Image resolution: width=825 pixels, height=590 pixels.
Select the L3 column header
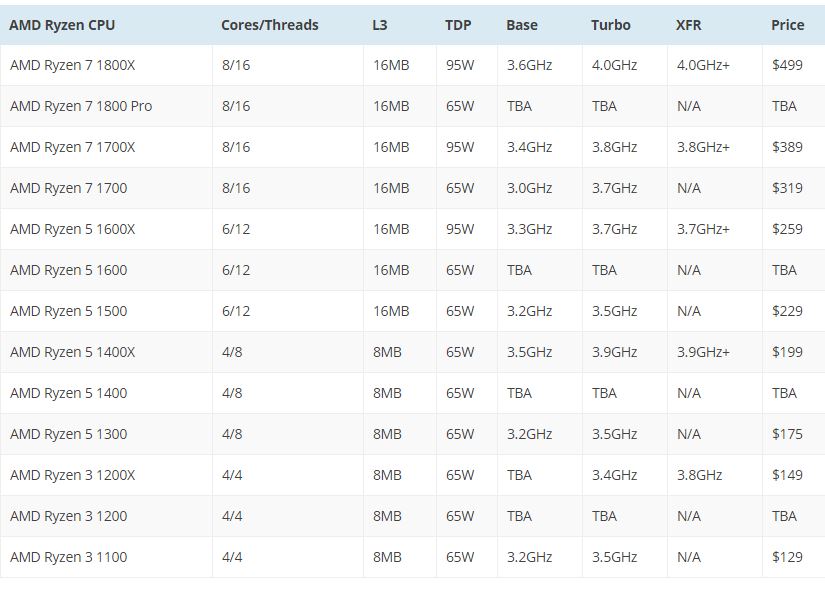click(x=379, y=25)
